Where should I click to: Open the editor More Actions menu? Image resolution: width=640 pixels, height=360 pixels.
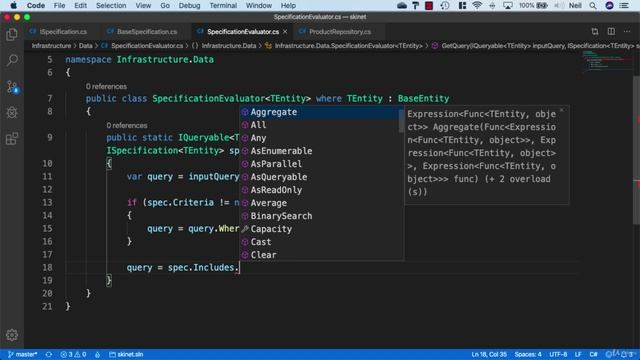coord(627,31)
